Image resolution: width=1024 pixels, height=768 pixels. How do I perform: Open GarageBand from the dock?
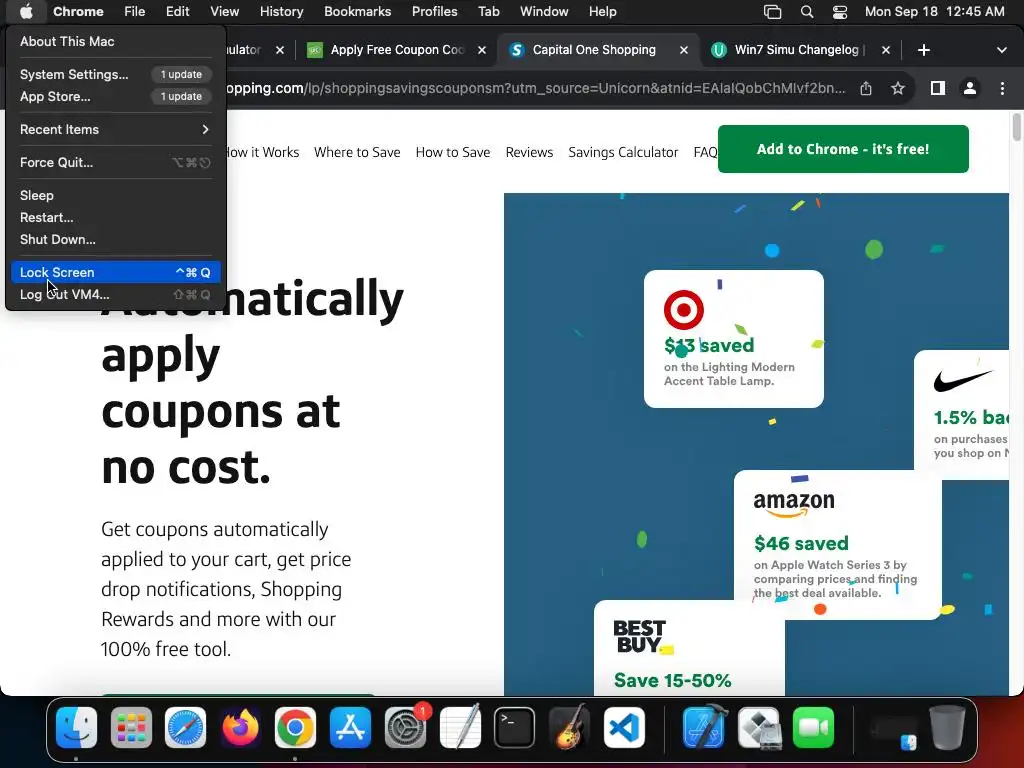click(569, 728)
